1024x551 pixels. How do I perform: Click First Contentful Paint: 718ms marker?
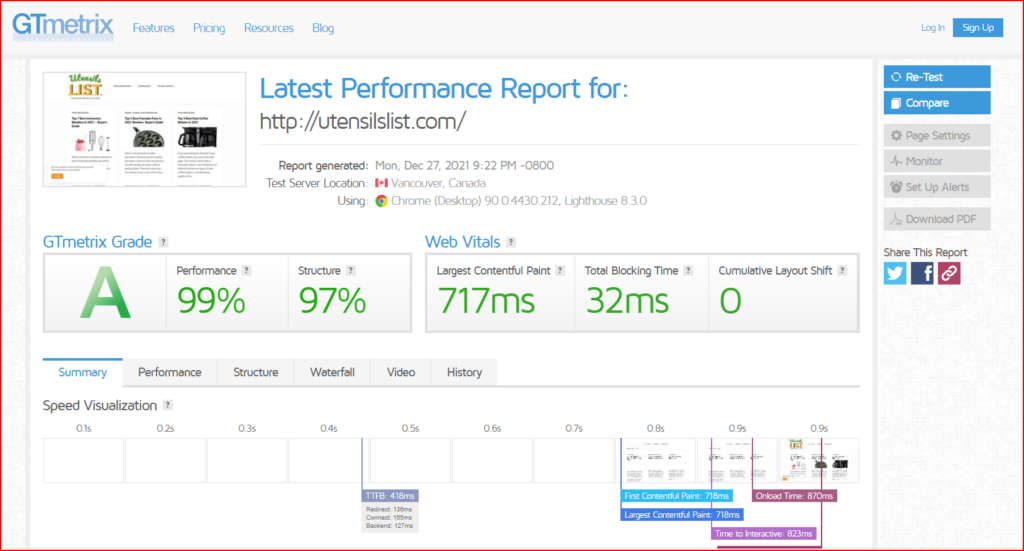click(x=676, y=496)
